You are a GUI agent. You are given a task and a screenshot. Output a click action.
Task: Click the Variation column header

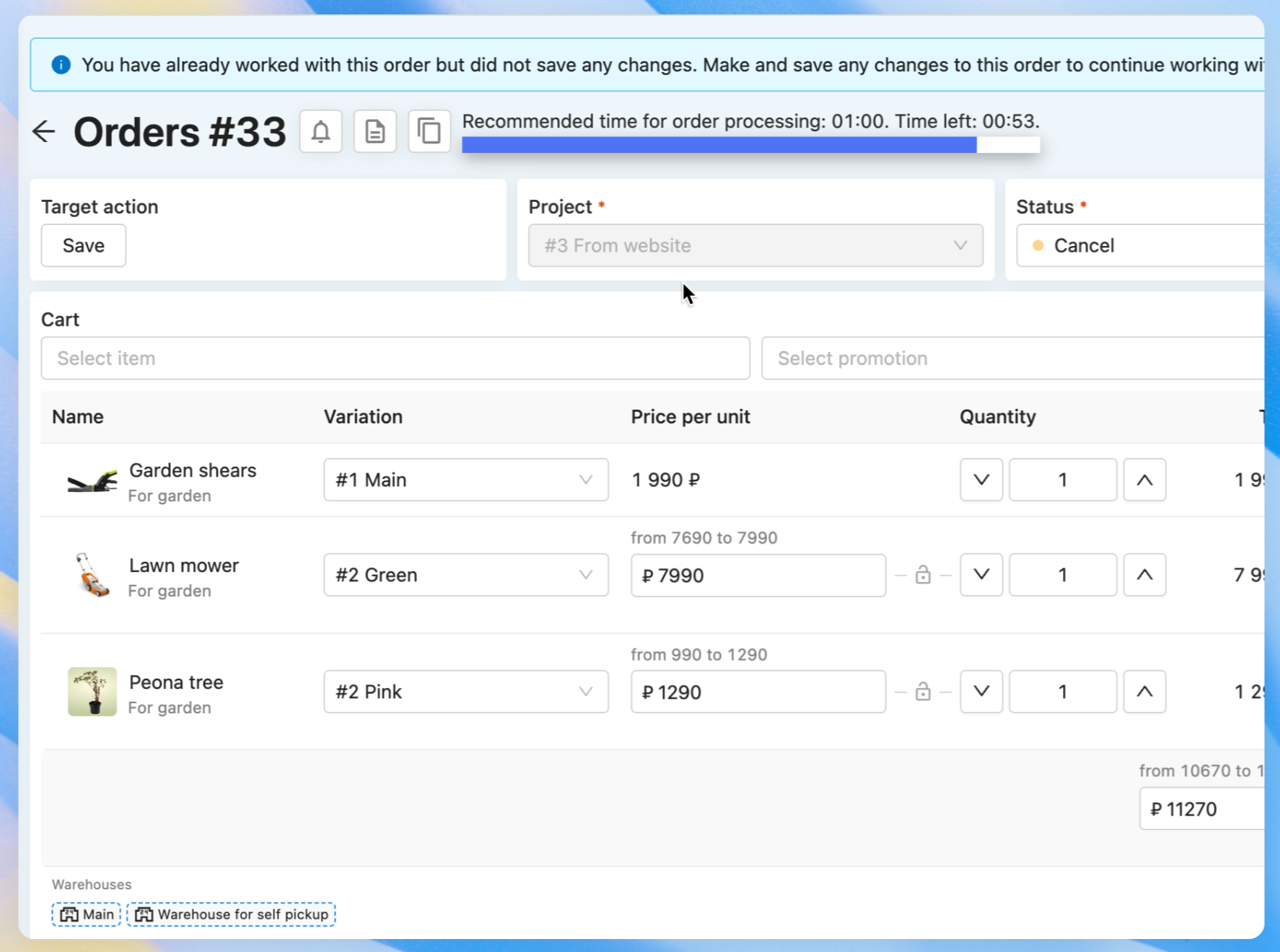pyautogui.click(x=363, y=416)
